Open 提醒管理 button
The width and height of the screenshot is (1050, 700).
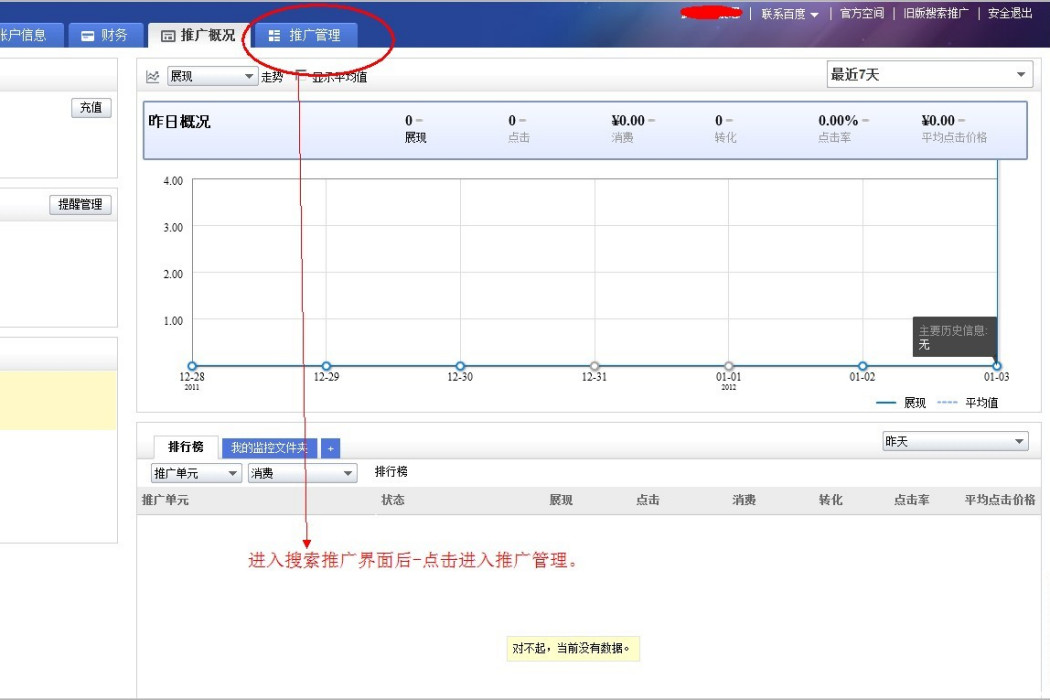(80, 204)
